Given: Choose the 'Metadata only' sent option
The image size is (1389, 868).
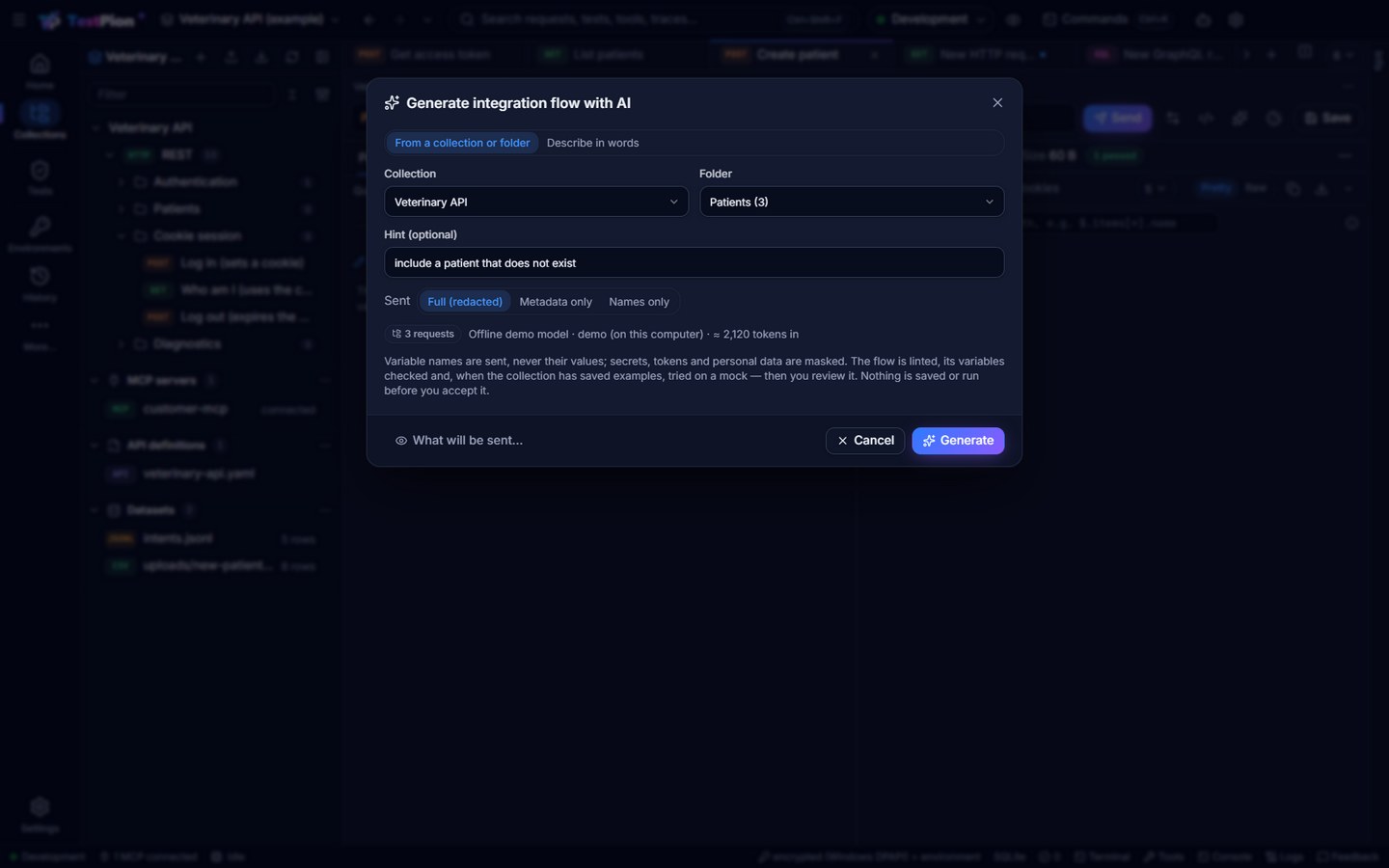Looking at the screenshot, I should click(x=556, y=302).
